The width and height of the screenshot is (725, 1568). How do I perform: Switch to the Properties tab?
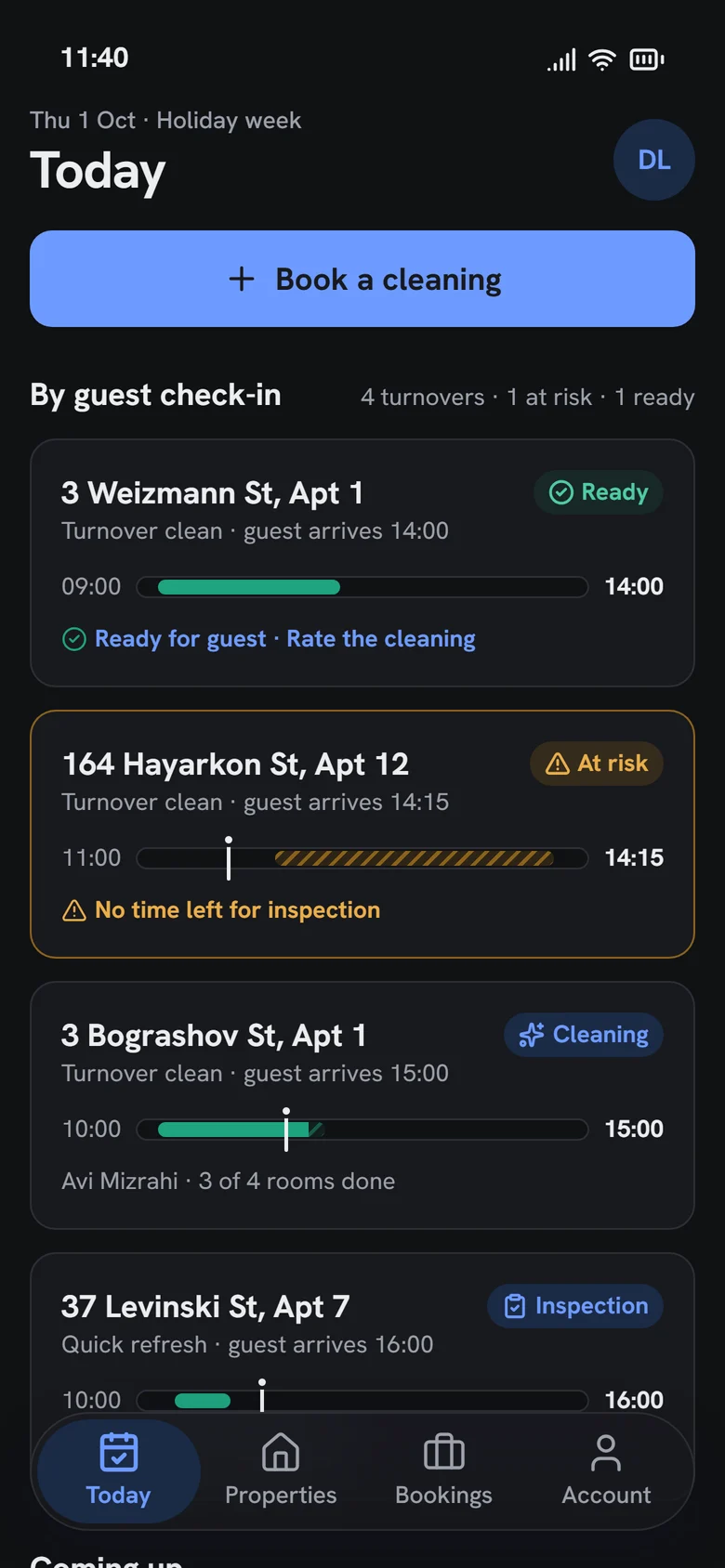[281, 1470]
